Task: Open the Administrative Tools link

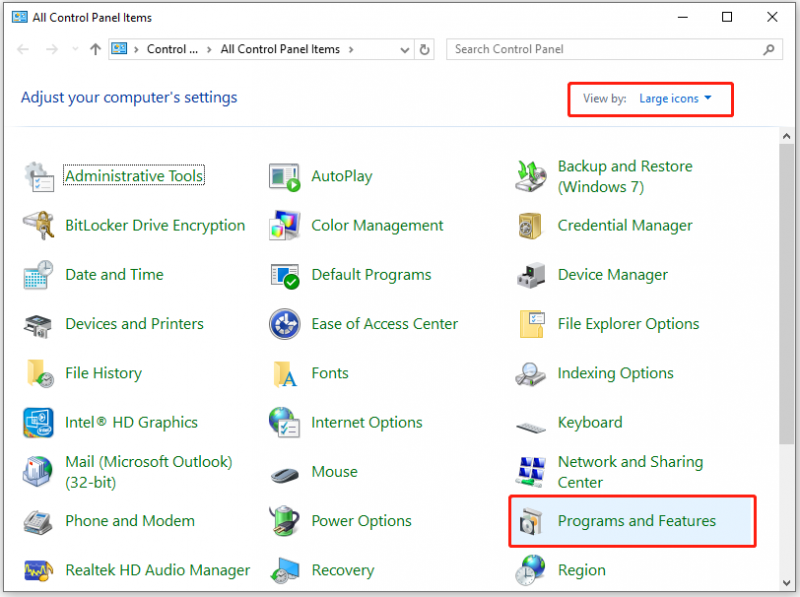Action: (134, 176)
